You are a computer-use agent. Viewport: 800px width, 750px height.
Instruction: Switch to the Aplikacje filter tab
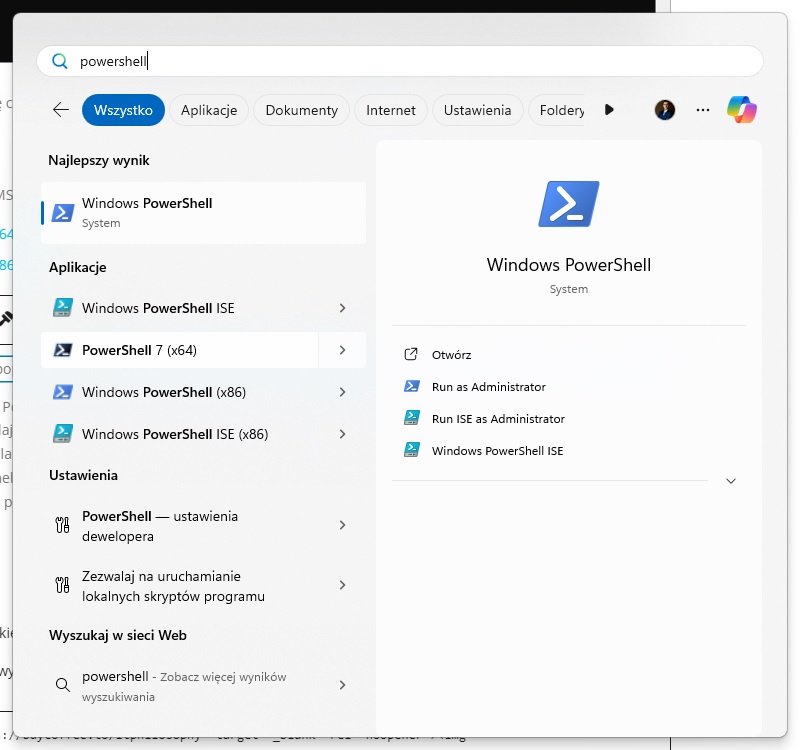pyautogui.click(x=209, y=110)
